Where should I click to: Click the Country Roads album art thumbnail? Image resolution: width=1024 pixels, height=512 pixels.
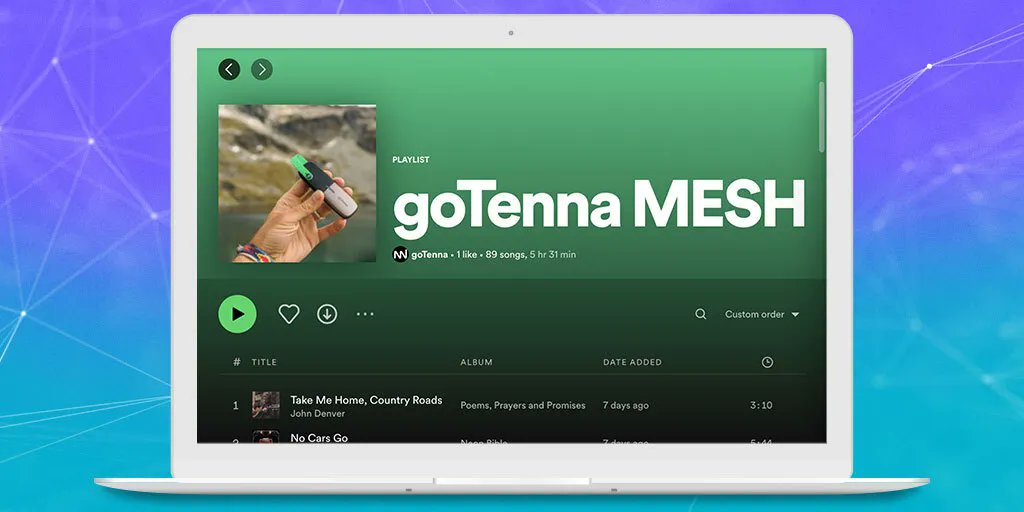(x=266, y=405)
